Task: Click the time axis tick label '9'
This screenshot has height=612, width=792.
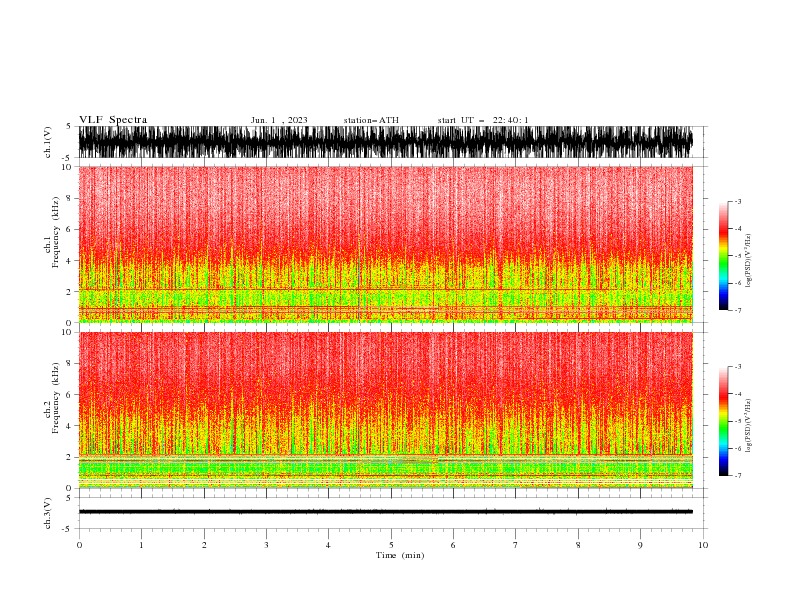Action: 640,545
